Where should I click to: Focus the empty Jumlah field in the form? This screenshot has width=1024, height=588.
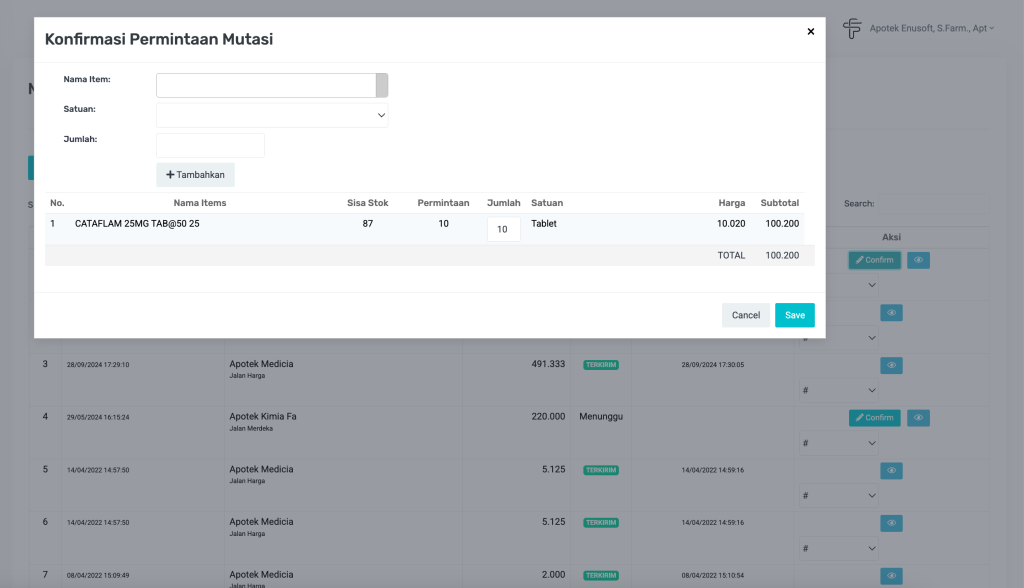point(210,145)
